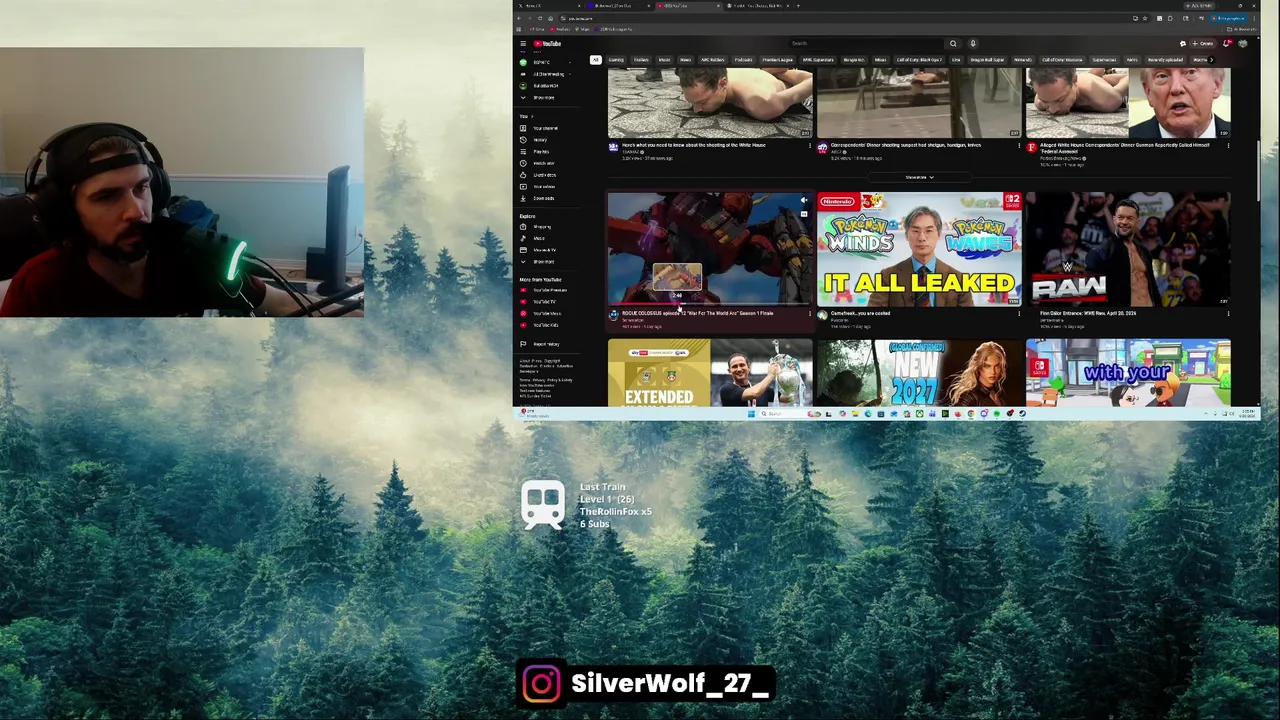Viewport: 1280px width, 720px height.
Task: Open the Pokemon IT ALL LEAKED thumbnail
Action: tap(919, 248)
